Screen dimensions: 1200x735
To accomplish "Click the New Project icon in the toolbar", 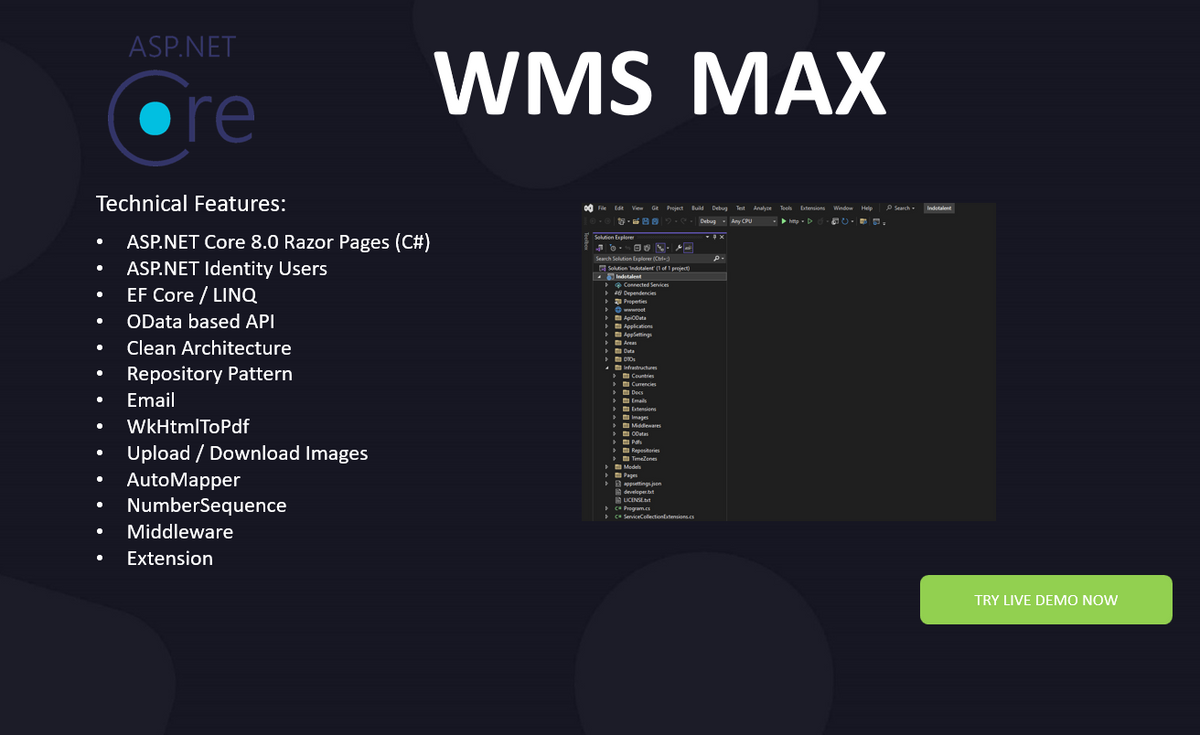I will (621, 221).
